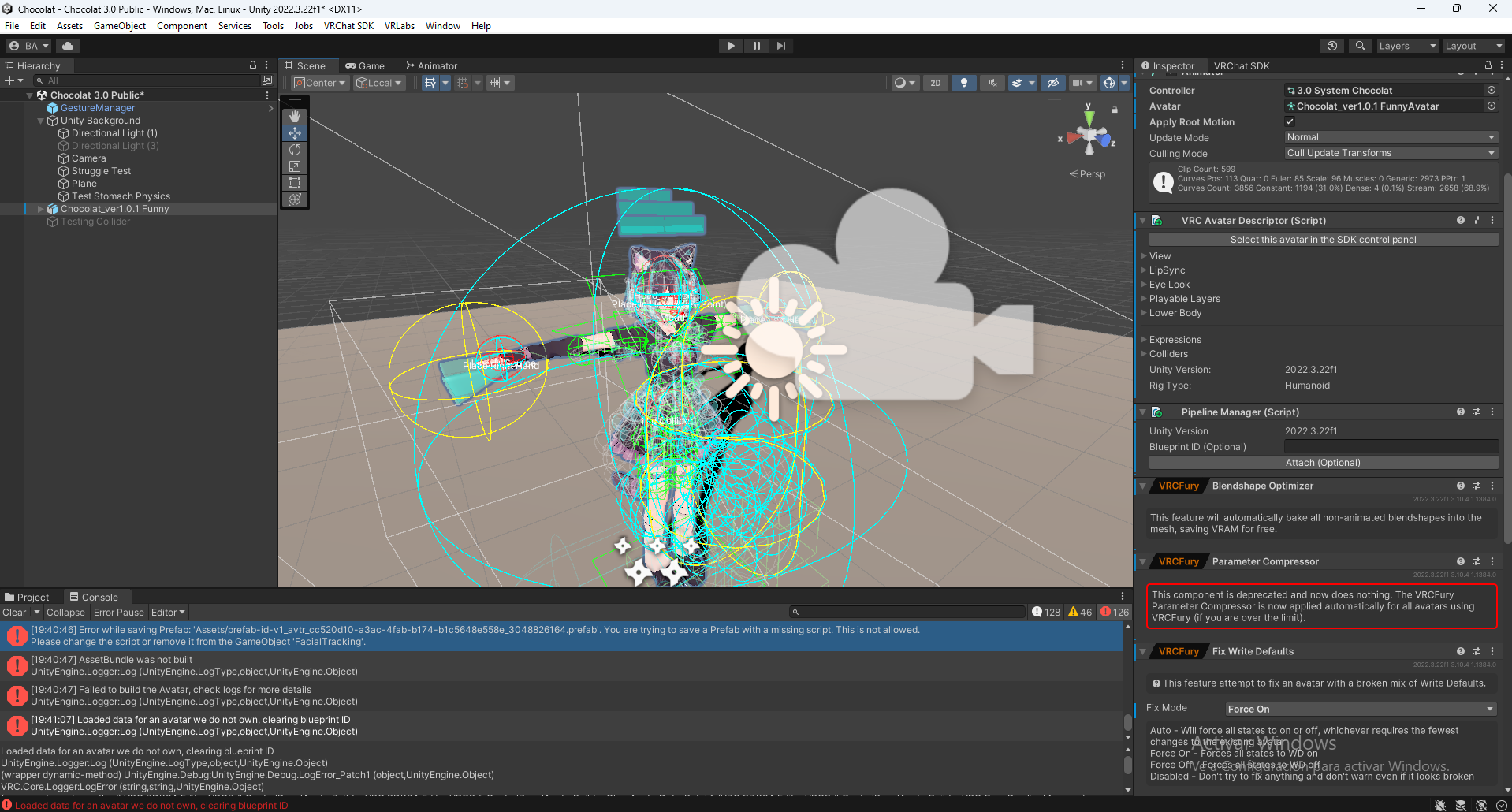Image resolution: width=1512 pixels, height=812 pixels.
Task: Collapse the Unity Background hierarchy group
Action: tap(40, 121)
